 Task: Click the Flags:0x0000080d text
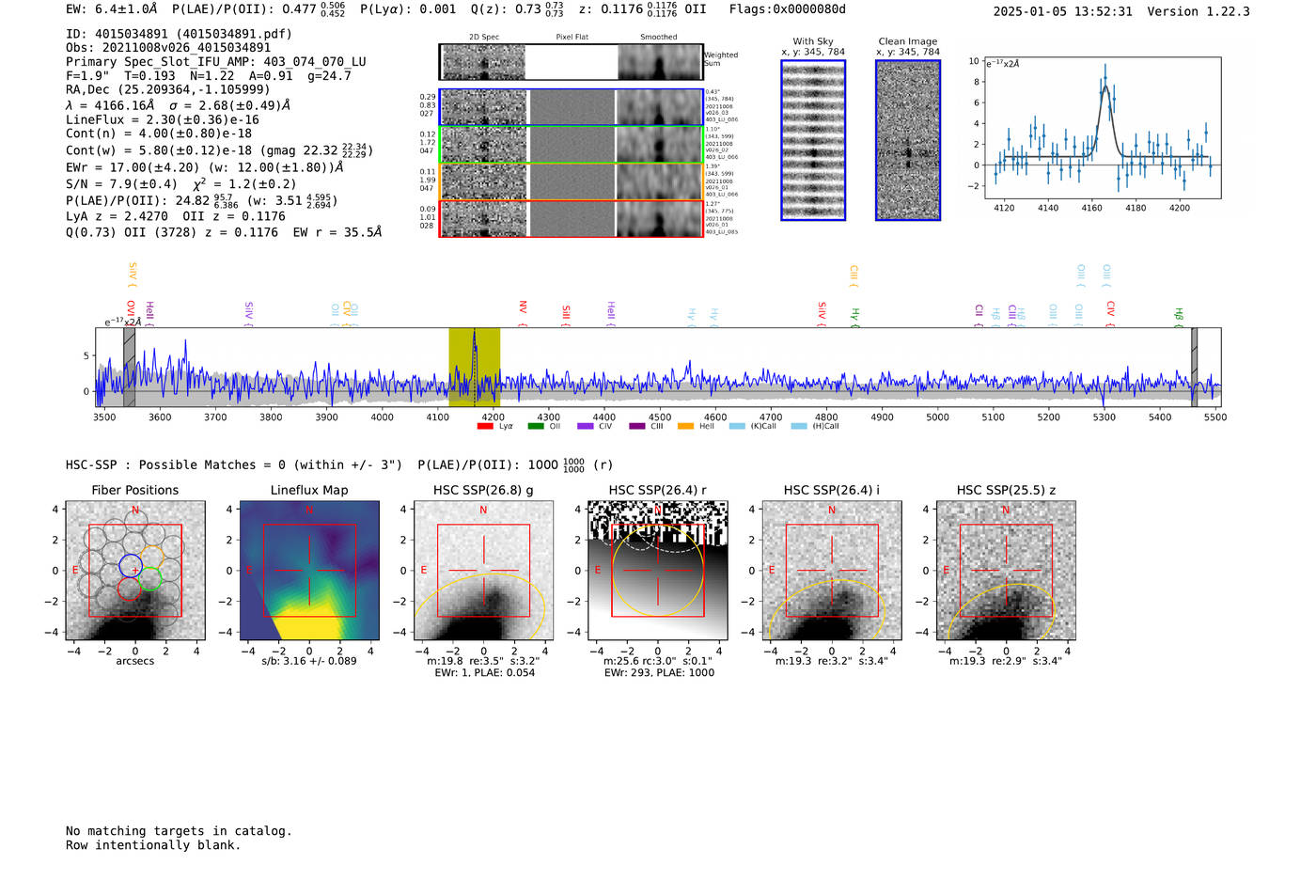pyautogui.click(x=788, y=9)
